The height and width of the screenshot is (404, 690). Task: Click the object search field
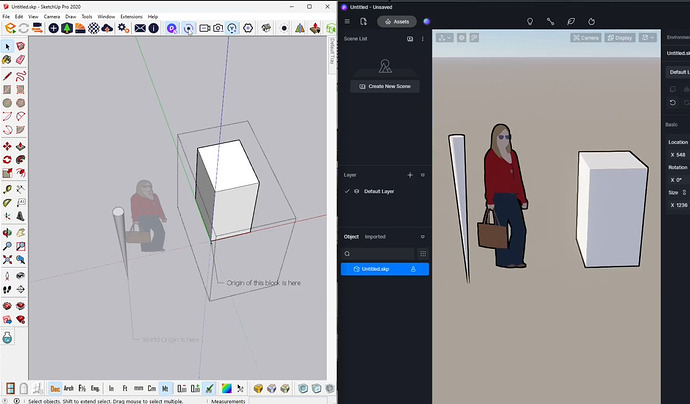[378, 253]
